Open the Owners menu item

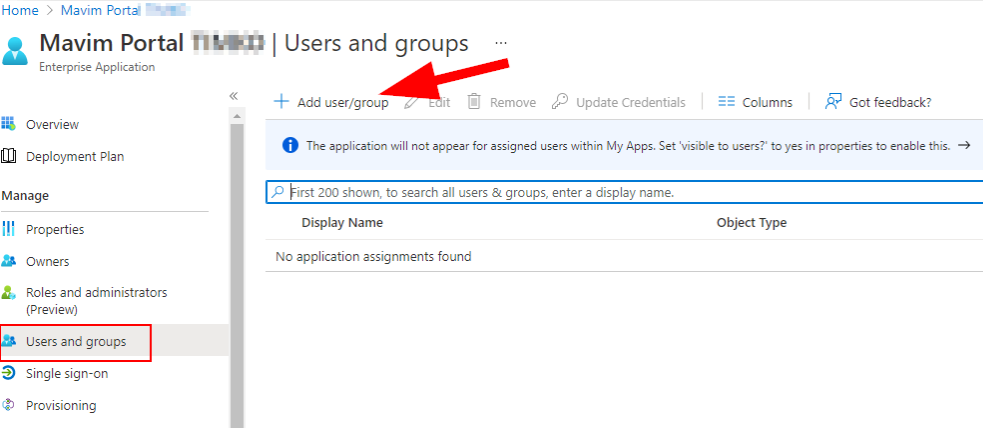point(48,261)
